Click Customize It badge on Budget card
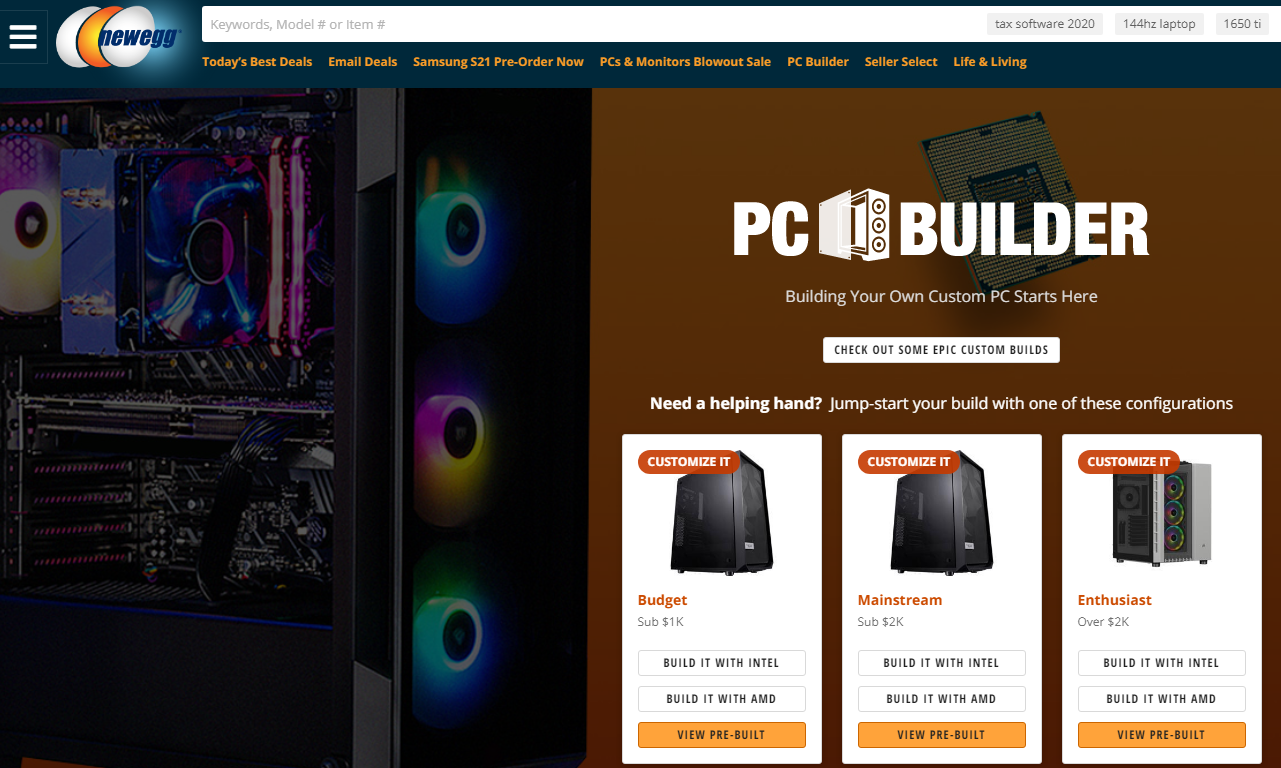The height and width of the screenshot is (768, 1281). click(x=689, y=462)
